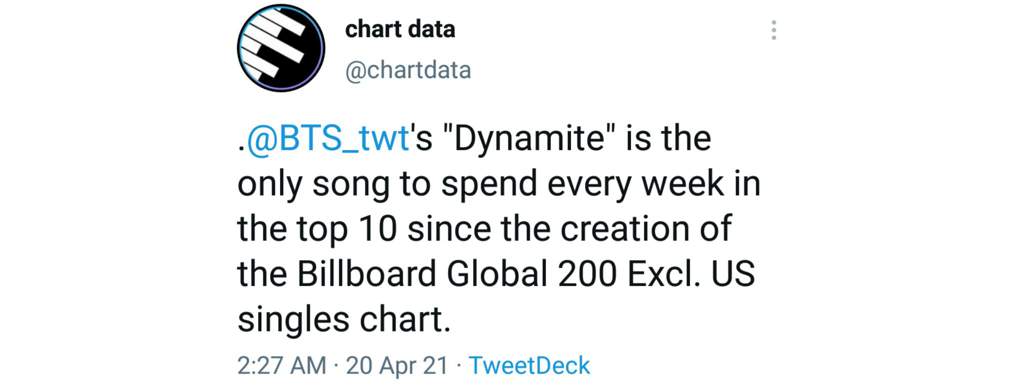
Task: Click the 20 Apr 21 date
Action: pos(397,365)
